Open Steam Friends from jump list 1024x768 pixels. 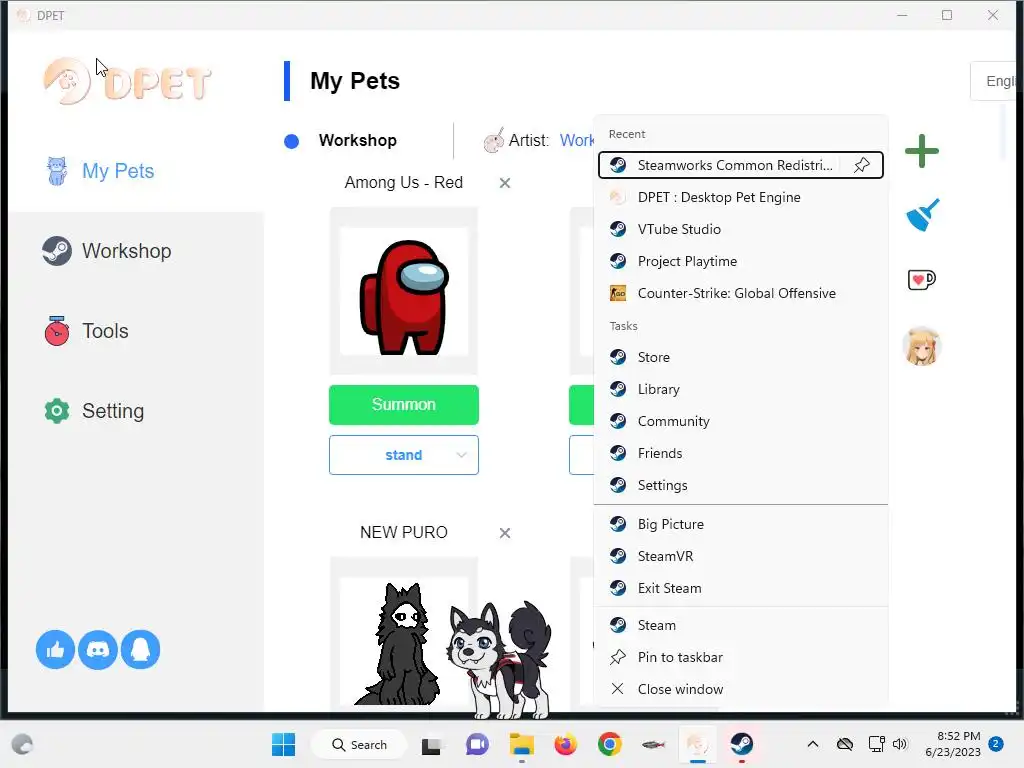click(x=741, y=453)
